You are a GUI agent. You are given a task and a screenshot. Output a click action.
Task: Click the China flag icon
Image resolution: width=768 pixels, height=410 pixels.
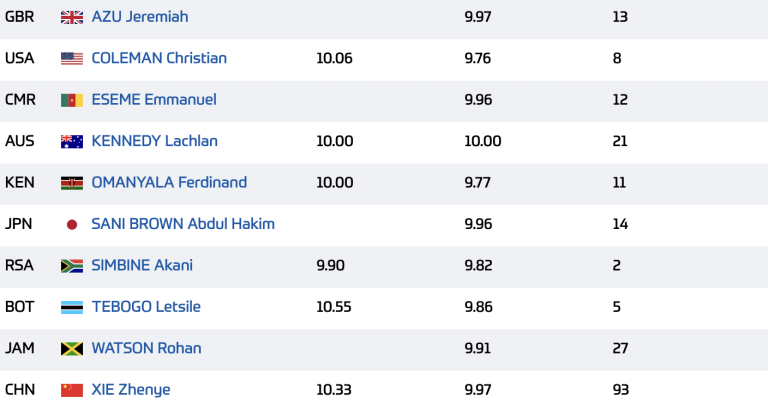[72, 390]
